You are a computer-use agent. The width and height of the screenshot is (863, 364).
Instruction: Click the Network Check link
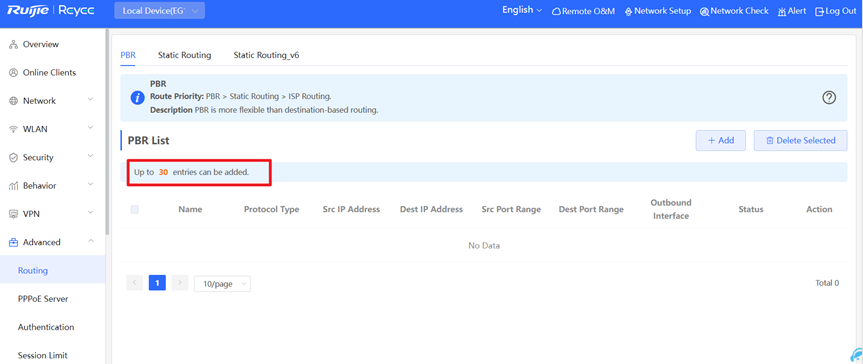pos(734,11)
